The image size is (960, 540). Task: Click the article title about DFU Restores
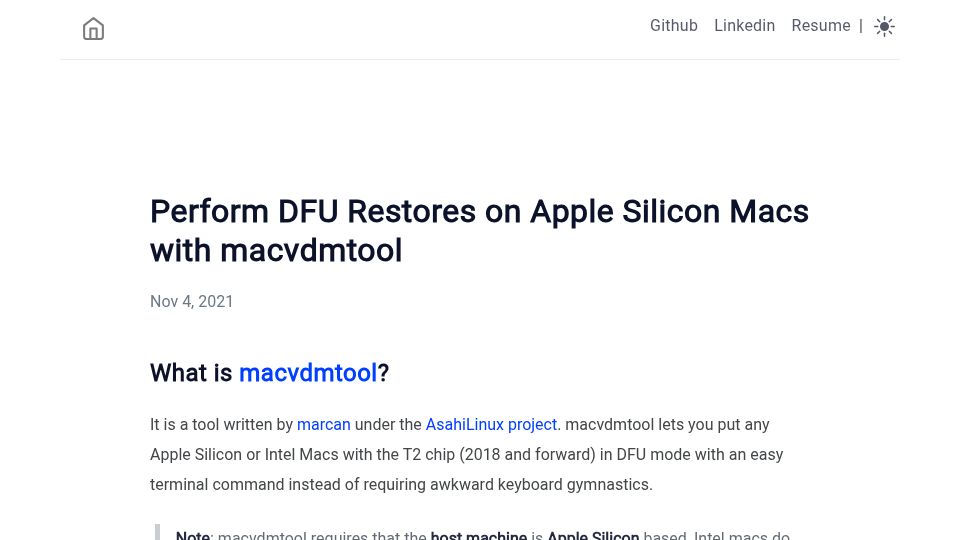[479, 231]
